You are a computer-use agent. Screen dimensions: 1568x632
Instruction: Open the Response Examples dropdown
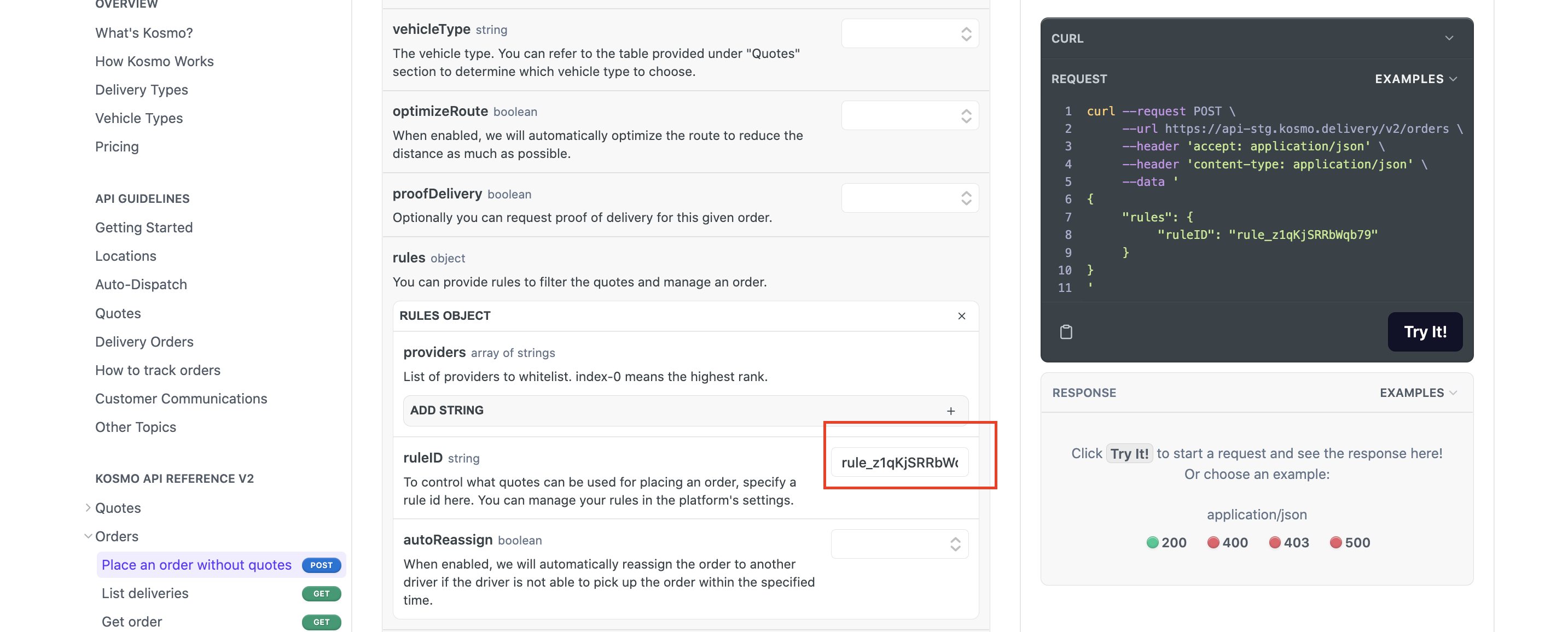[x=1418, y=393]
